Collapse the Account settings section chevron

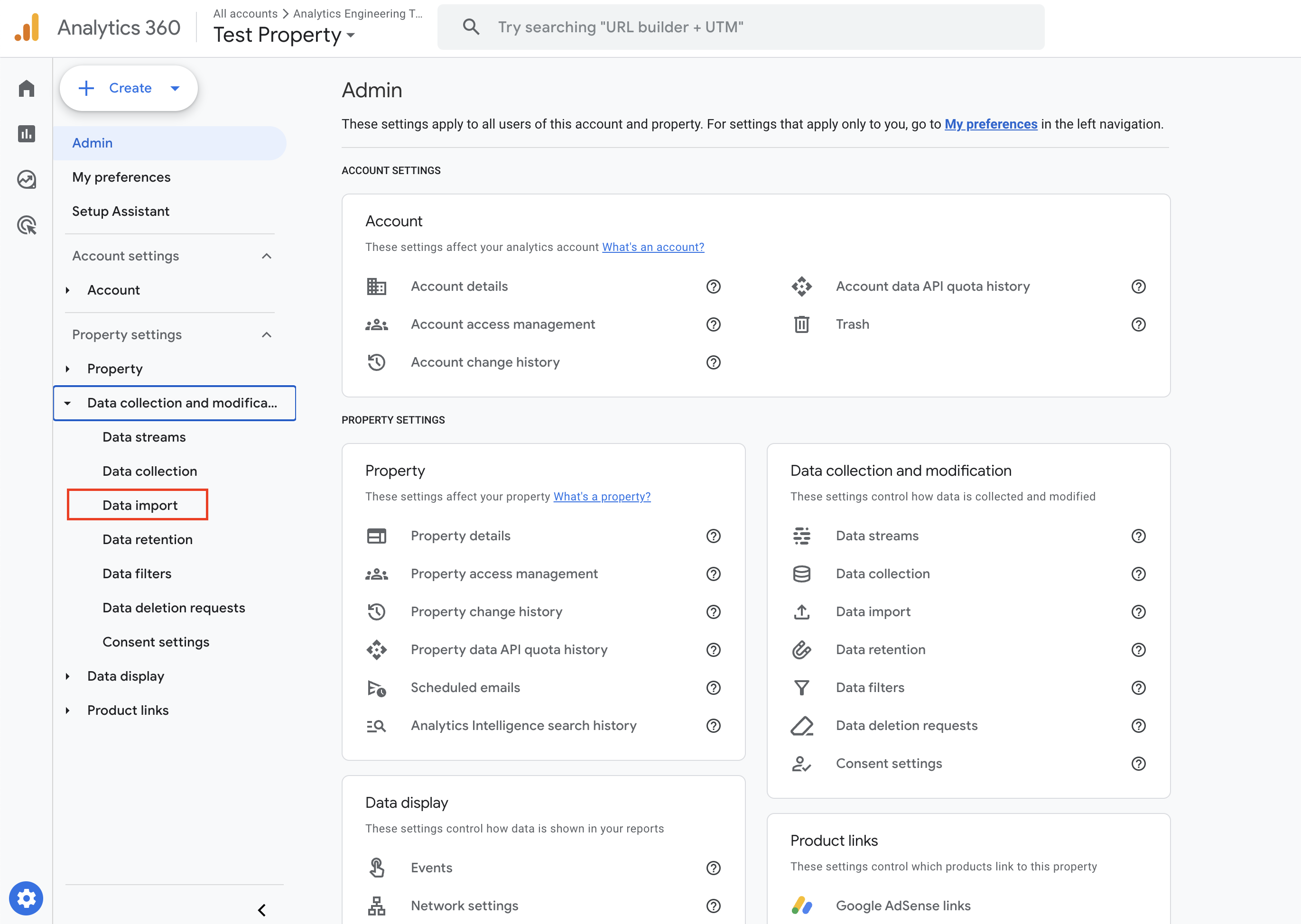tap(266, 256)
